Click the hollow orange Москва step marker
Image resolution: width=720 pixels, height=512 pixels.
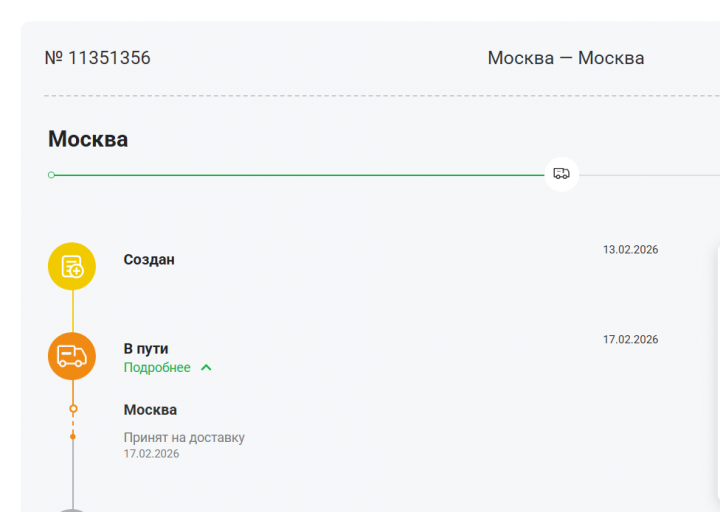click(x=73, y=409)
